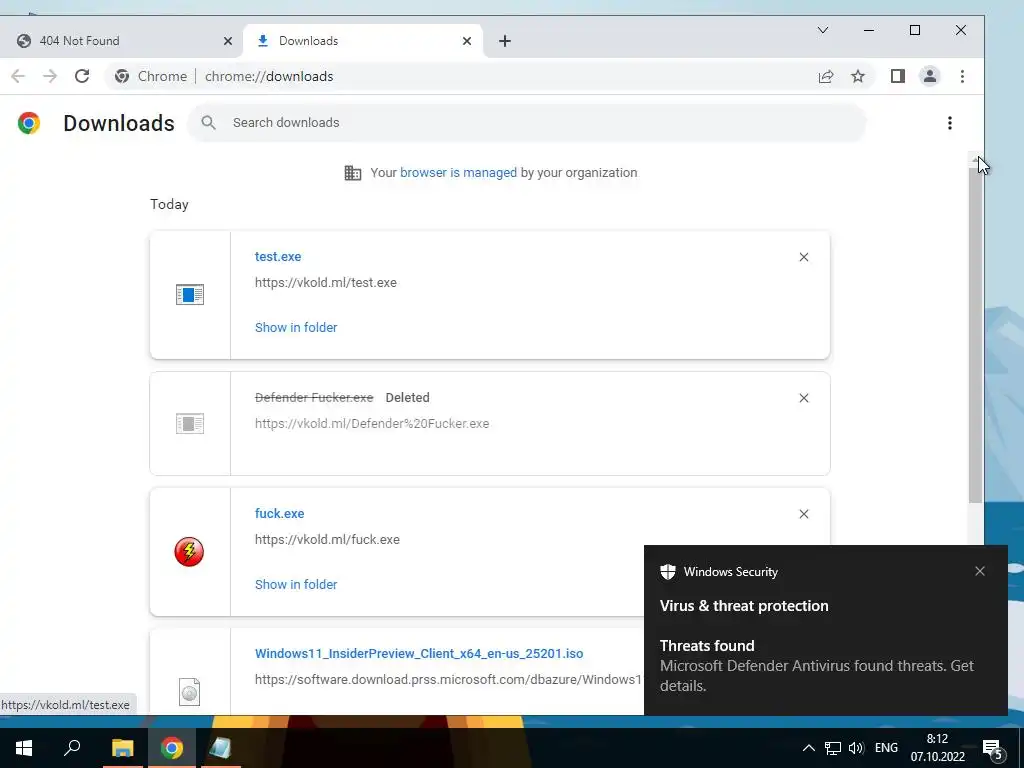1024x768 pixels.
Task: Open the Windows11_InsiderPreview ISO link
Action: click(419, 653)
